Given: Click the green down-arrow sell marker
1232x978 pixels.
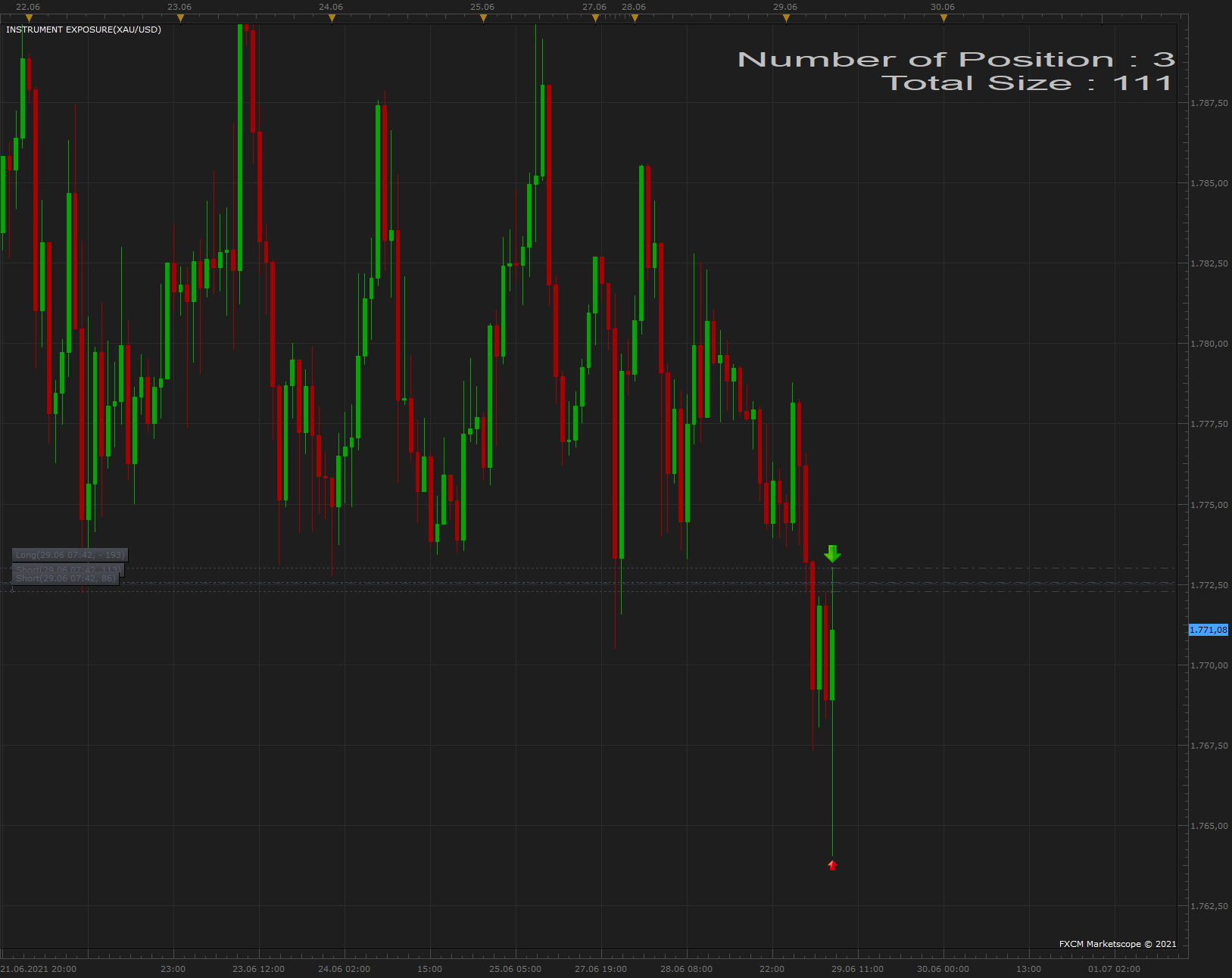Looking at the screenshot, I should pos(832,554).
